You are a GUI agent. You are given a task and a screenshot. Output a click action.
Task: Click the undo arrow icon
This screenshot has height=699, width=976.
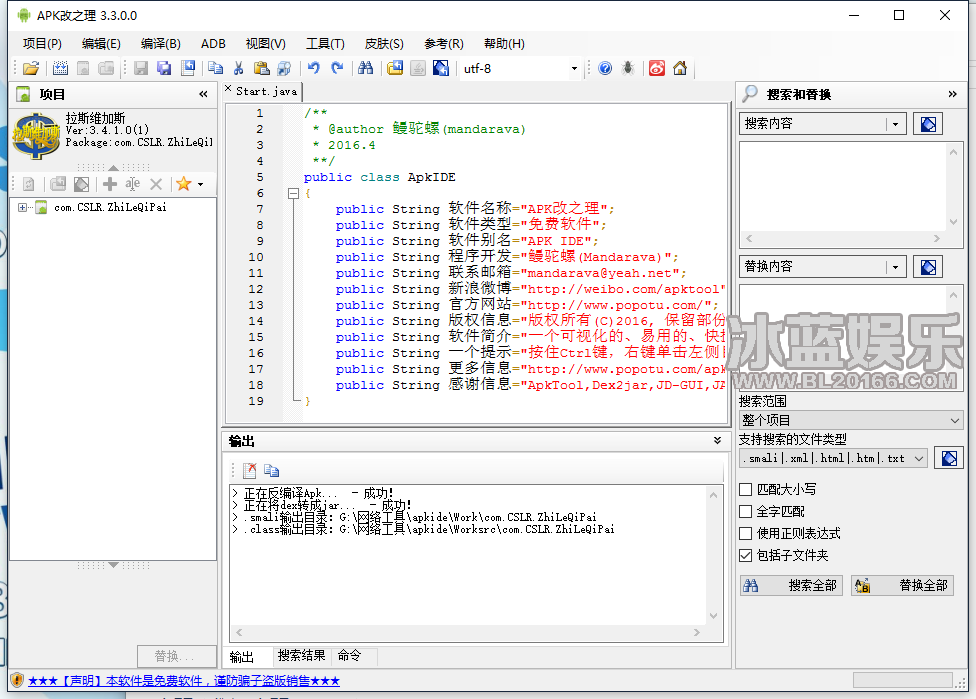(314, 68)
